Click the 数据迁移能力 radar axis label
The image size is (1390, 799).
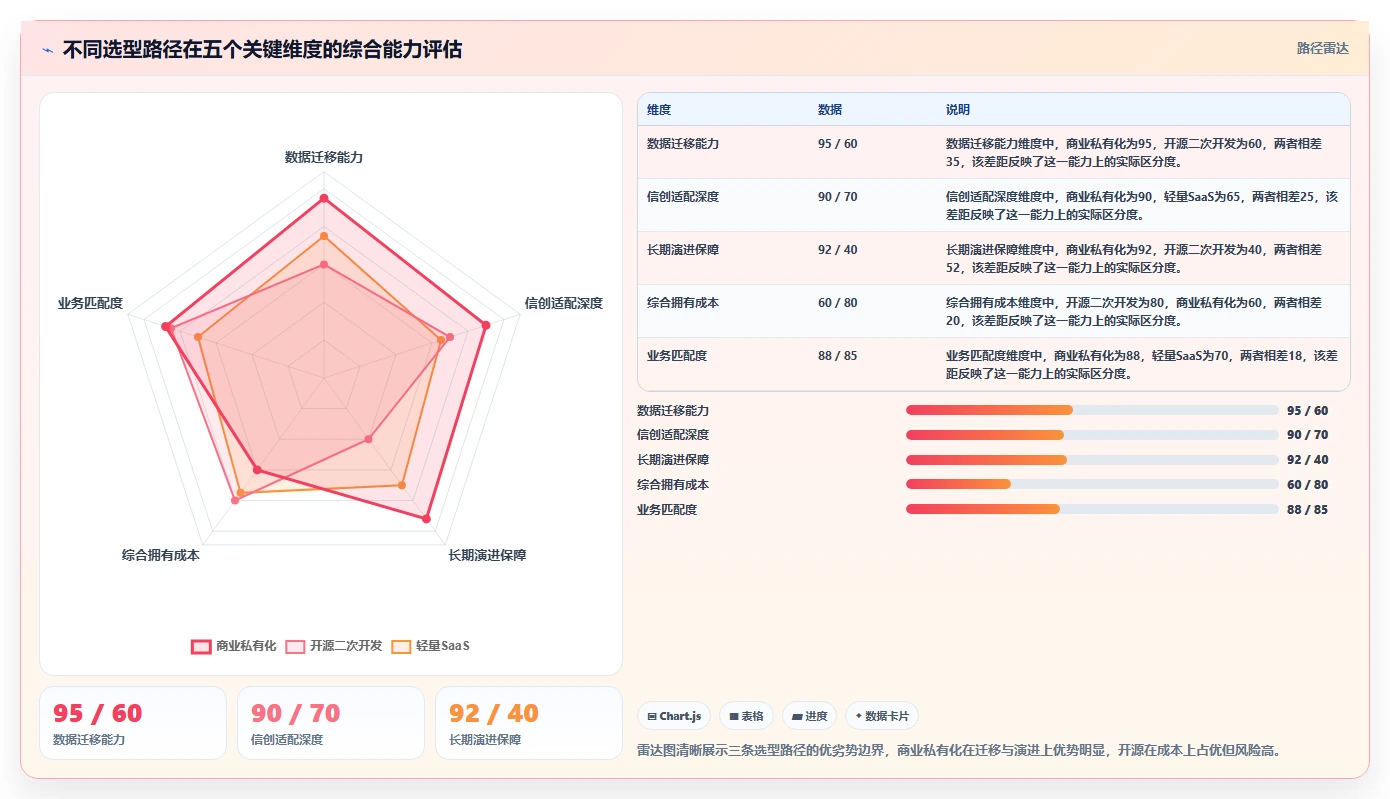click(x=323, y=157)
